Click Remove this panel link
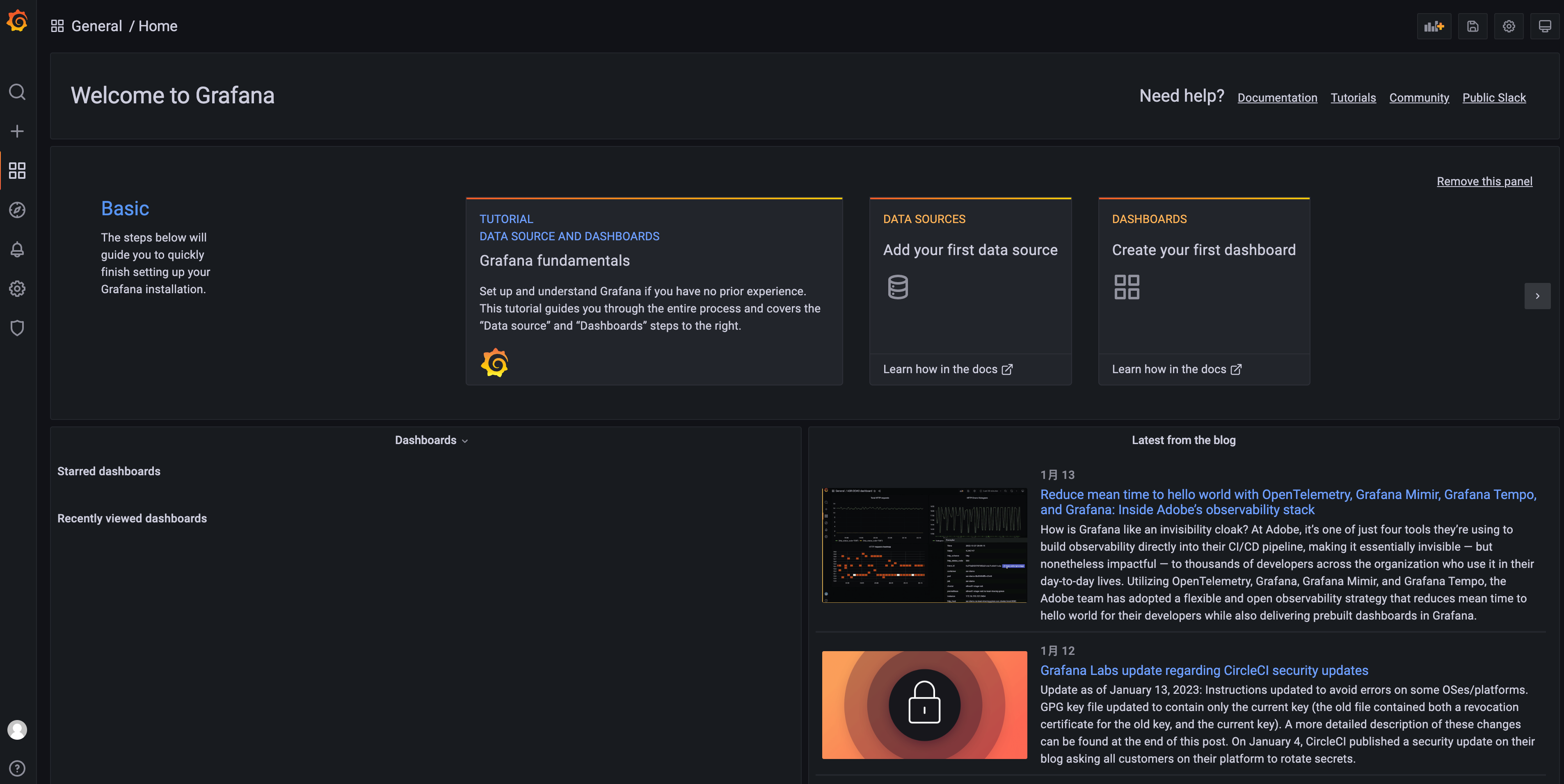The width and height of the screenshot is (1564, 784). coord(1484,181)
